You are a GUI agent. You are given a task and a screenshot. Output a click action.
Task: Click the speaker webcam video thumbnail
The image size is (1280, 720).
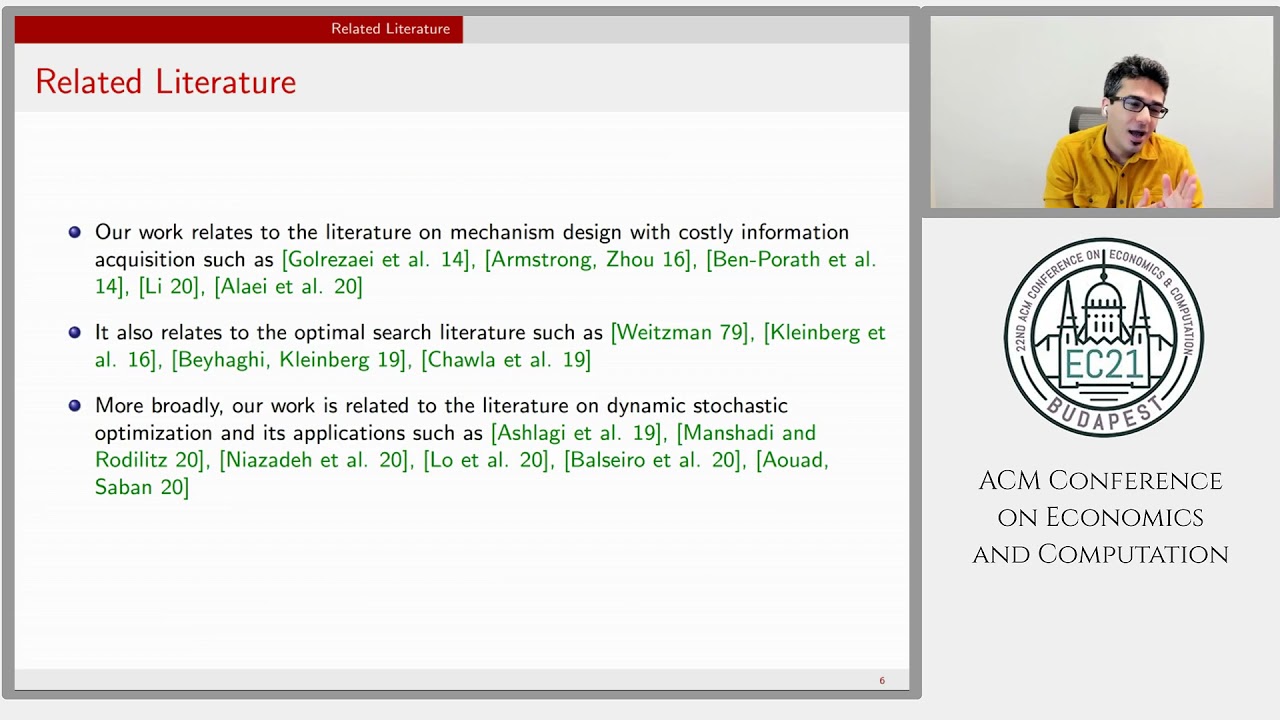(x=1101, y=112)
